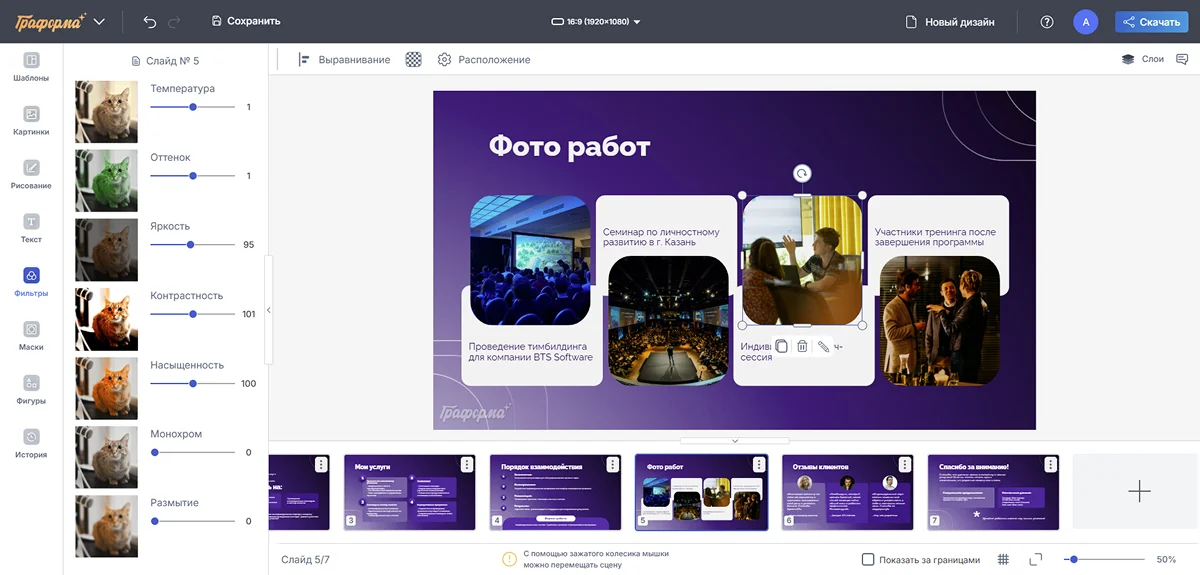This screenshot has height=575, width=1200.
Task: Open options menu of slide 3 thumbnail
Action: tap(467, 465)
